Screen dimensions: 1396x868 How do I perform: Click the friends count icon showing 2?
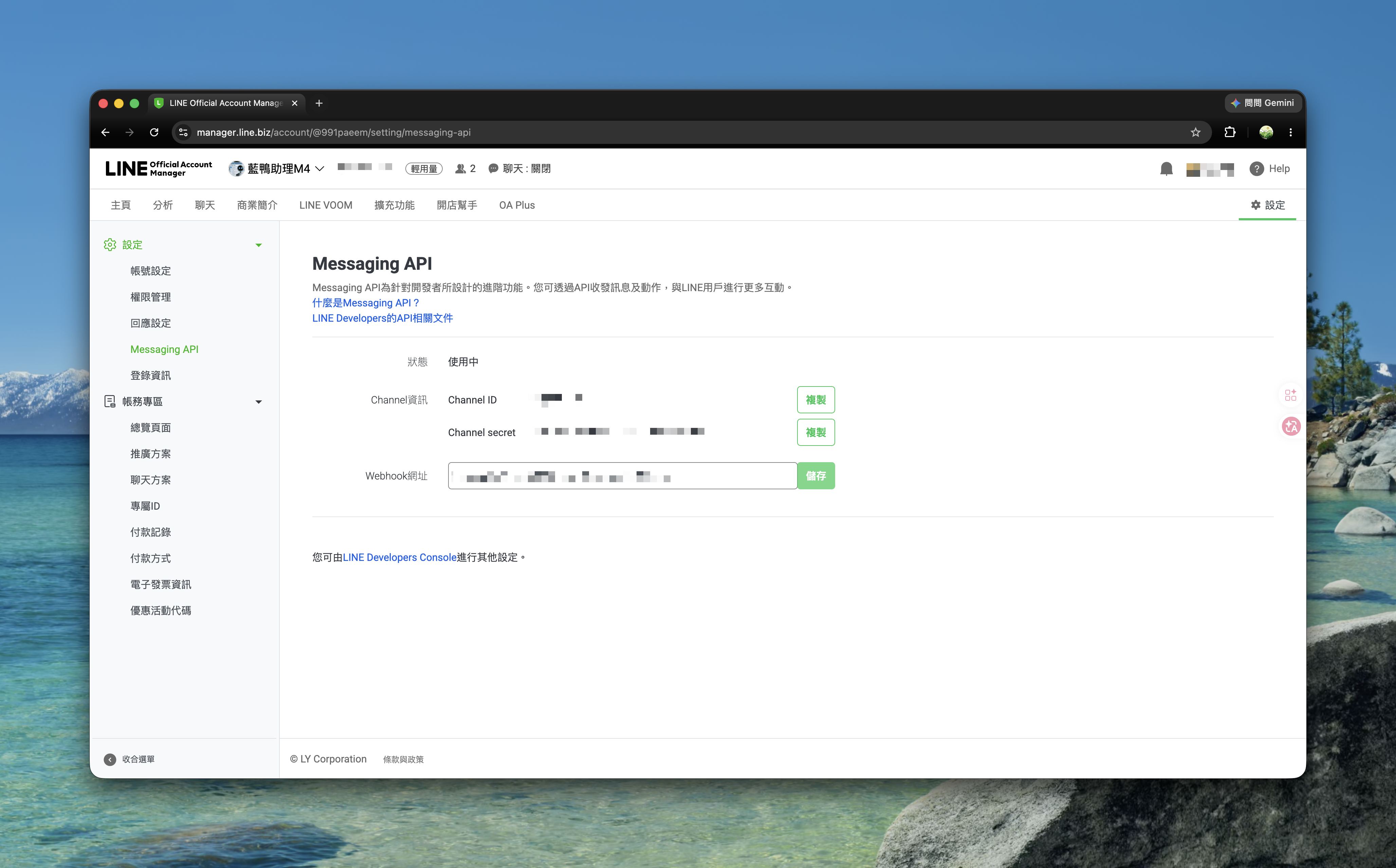pyautogui.click(x=460, y=169)
